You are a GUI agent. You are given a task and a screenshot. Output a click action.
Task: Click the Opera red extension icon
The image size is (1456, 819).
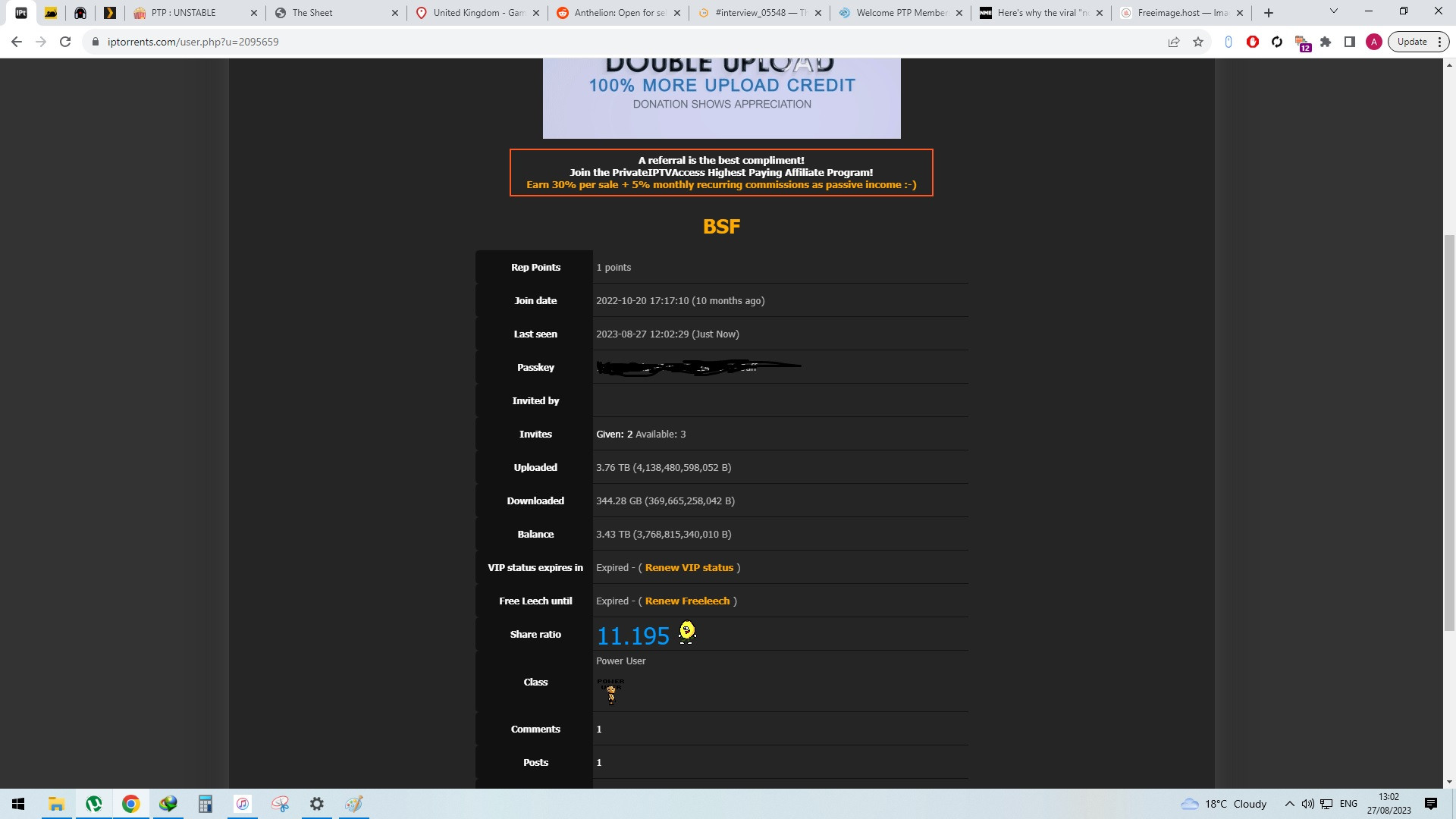click(x=1253, y=42)
